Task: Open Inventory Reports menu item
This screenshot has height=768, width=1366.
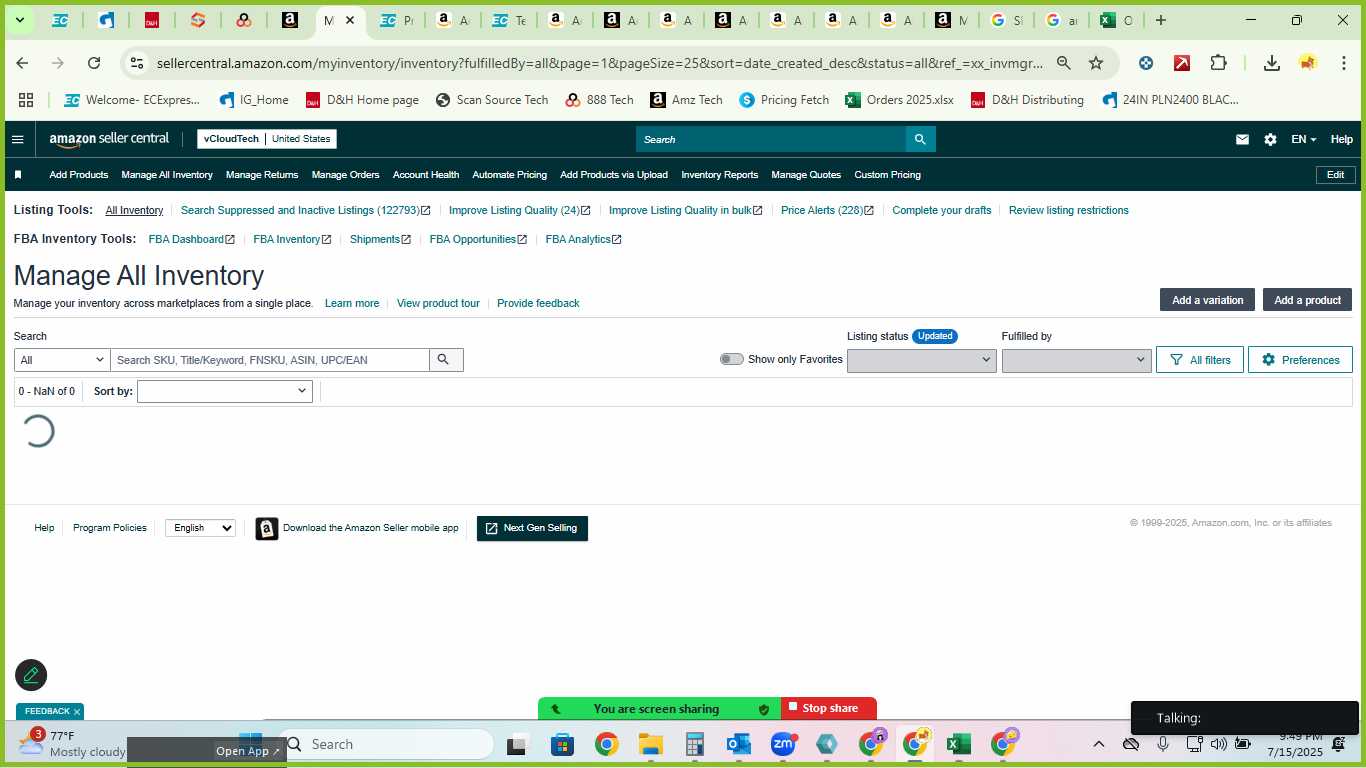Action: (719, 175)
